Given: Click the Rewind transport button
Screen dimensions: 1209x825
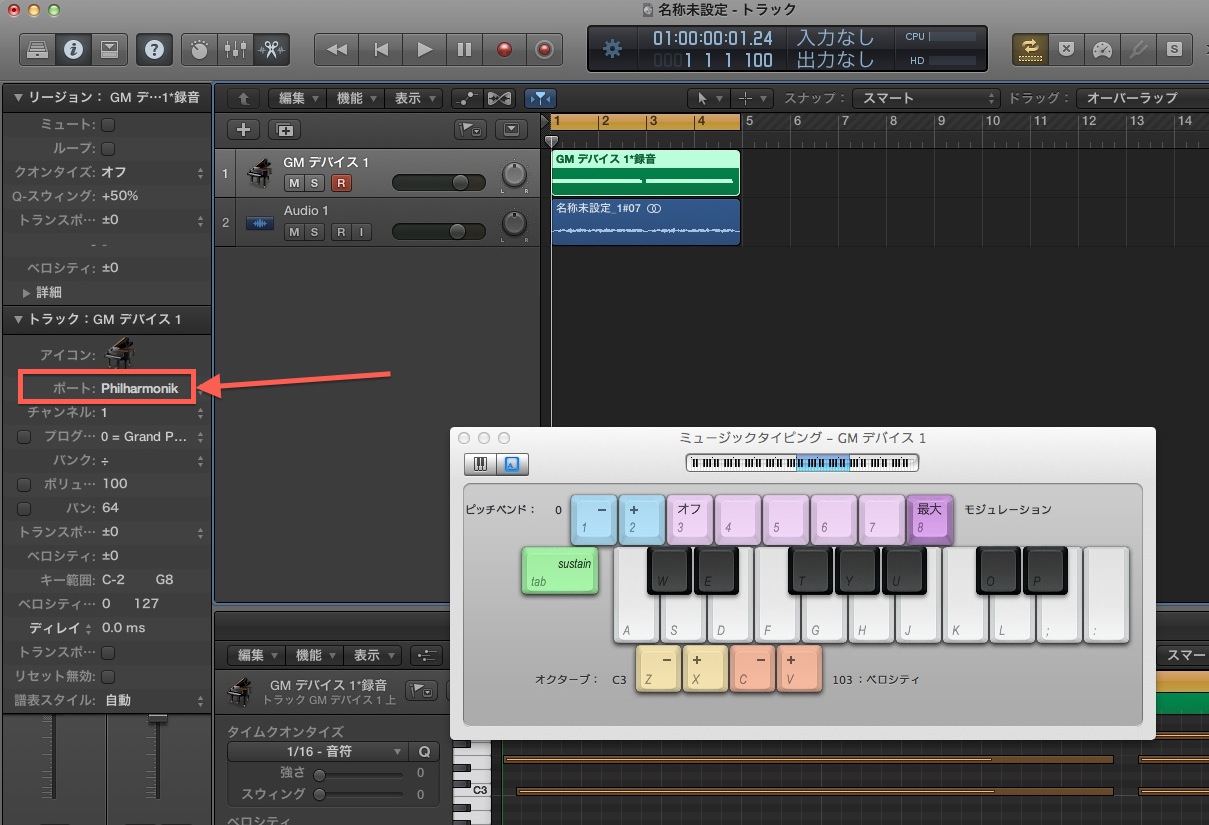Looking at the screenshot, I should pyautogui.click(x=337, y=48).
